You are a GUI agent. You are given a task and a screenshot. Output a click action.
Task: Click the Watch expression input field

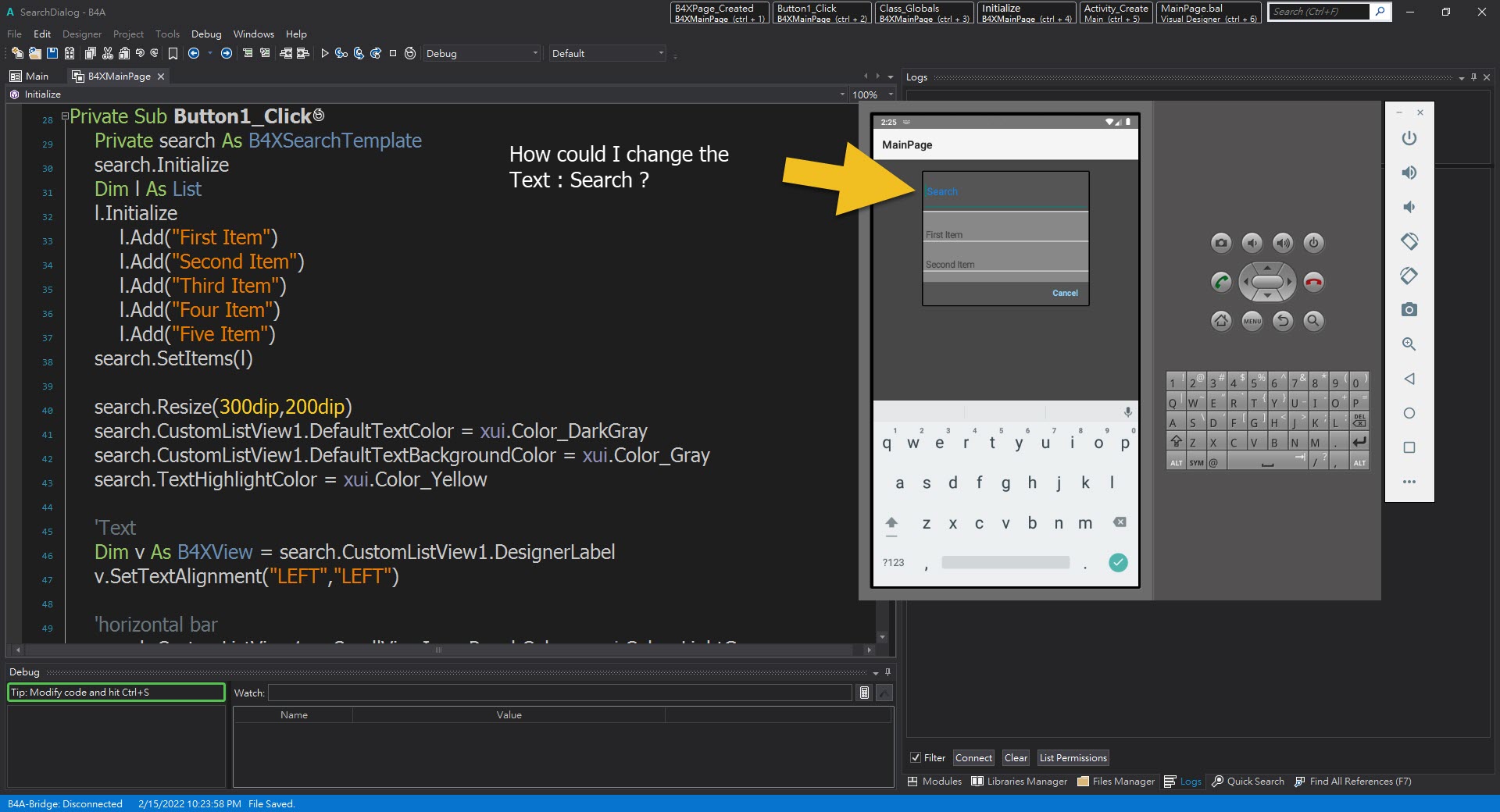pyautogui.click(x=559, y=693)
